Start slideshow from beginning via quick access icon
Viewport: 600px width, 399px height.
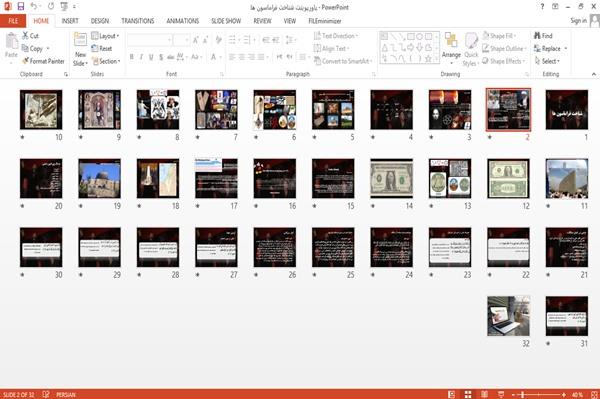64,7
